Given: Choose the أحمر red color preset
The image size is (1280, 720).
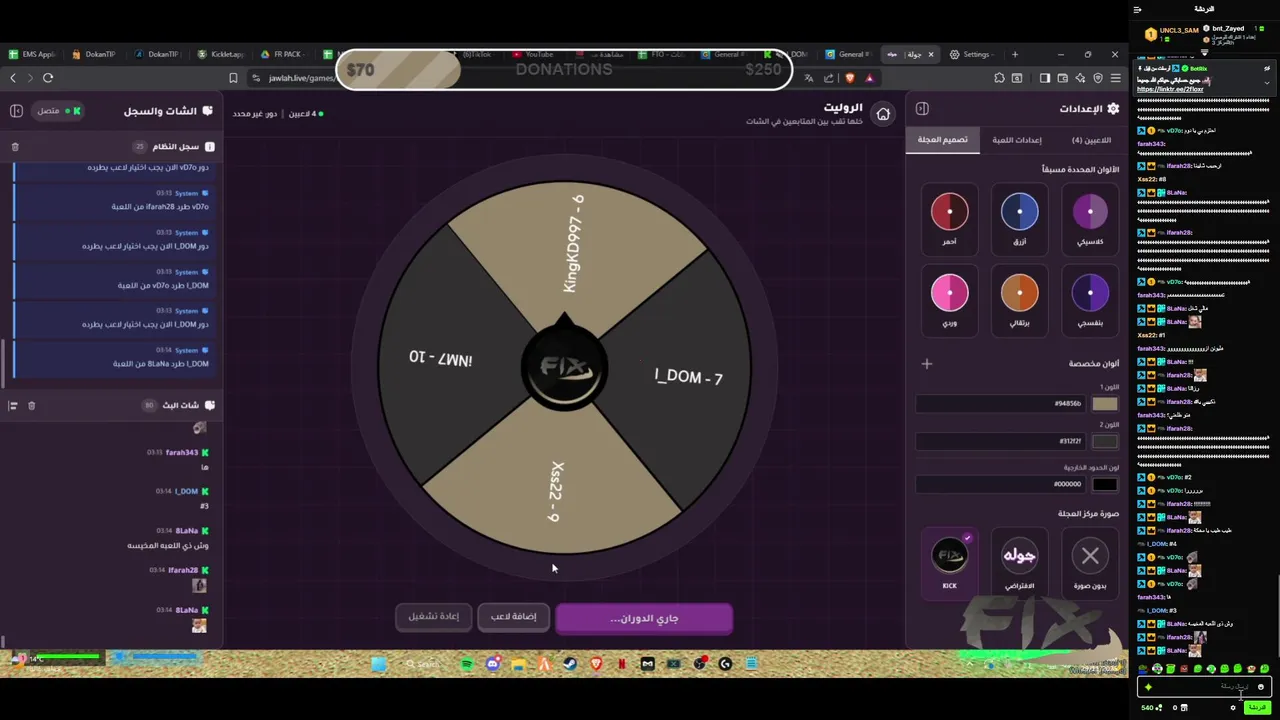Looking at the screenshot, I should pyautogui.click(x=949, y=218).
